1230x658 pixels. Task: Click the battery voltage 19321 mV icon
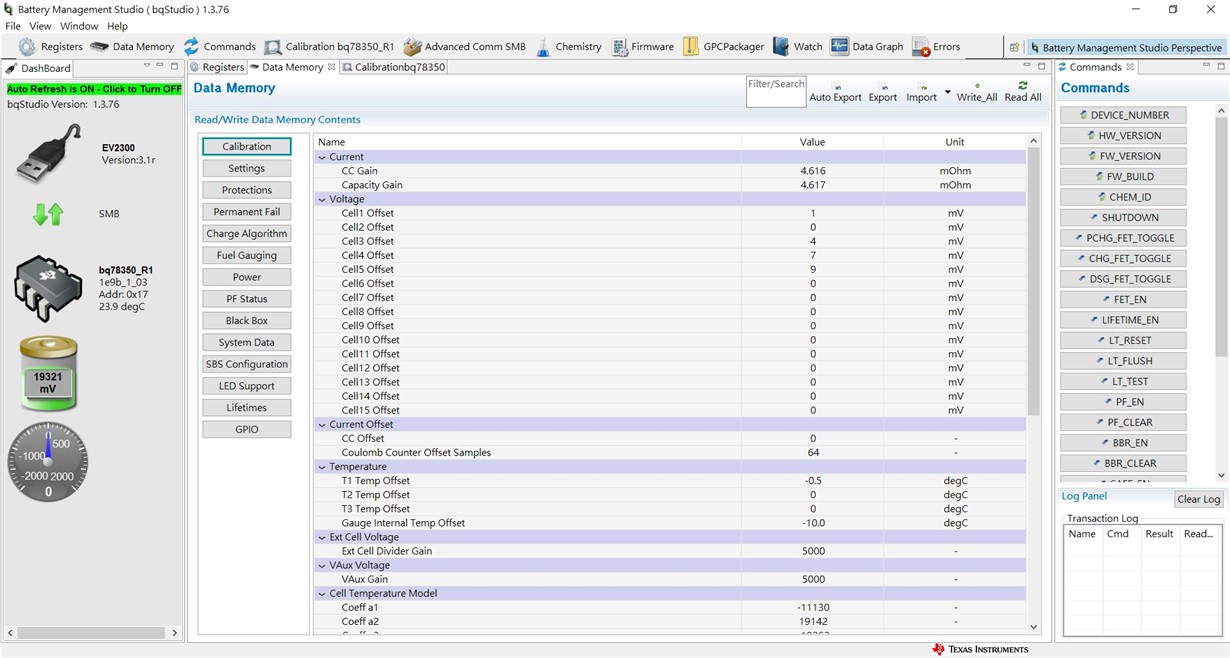[x=48, y=374]
